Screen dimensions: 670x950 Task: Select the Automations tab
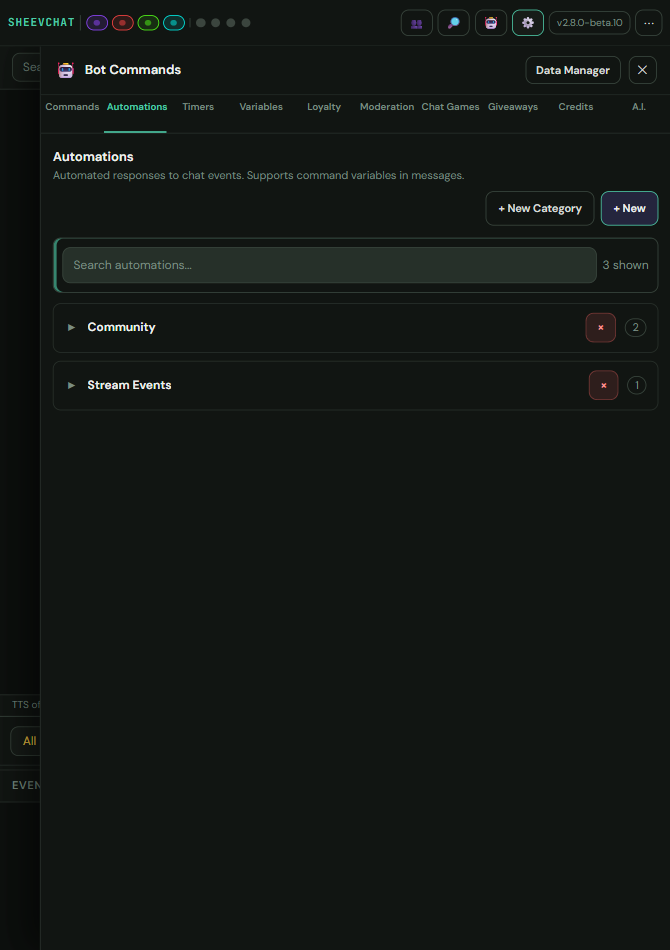click(137, 107)
